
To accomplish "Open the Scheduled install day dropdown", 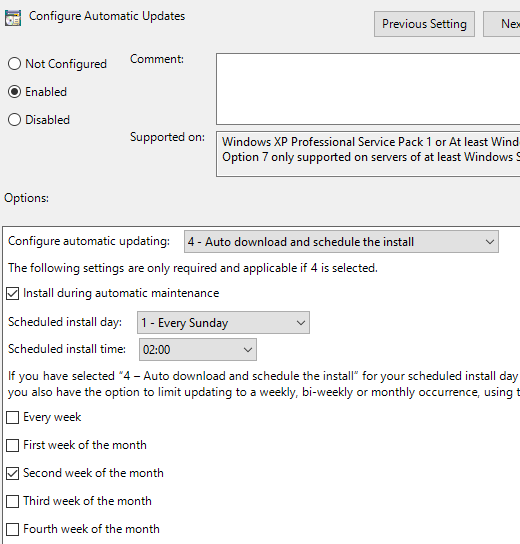I will coord(223,323).
